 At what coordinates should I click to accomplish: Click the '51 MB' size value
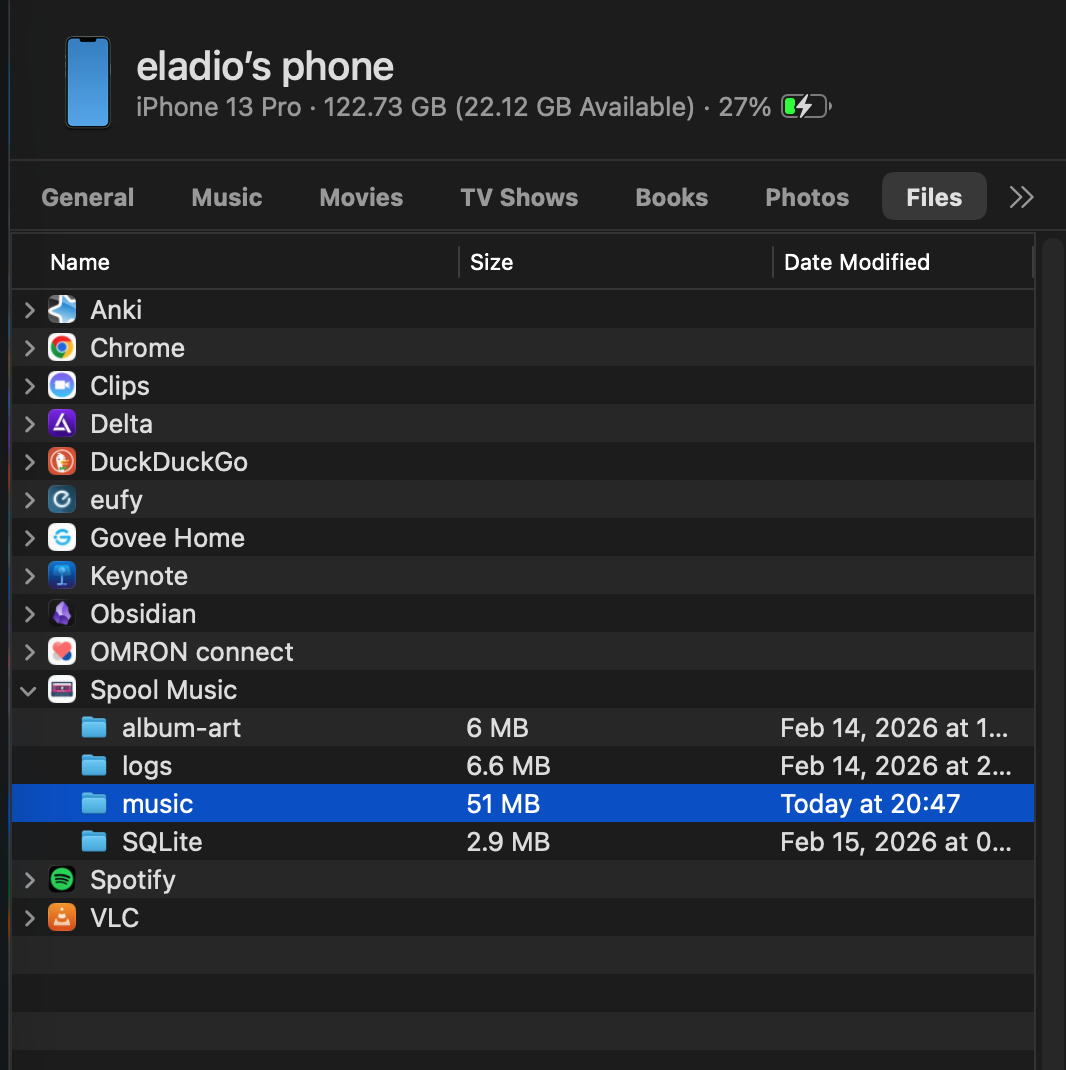tap(503, 804)
